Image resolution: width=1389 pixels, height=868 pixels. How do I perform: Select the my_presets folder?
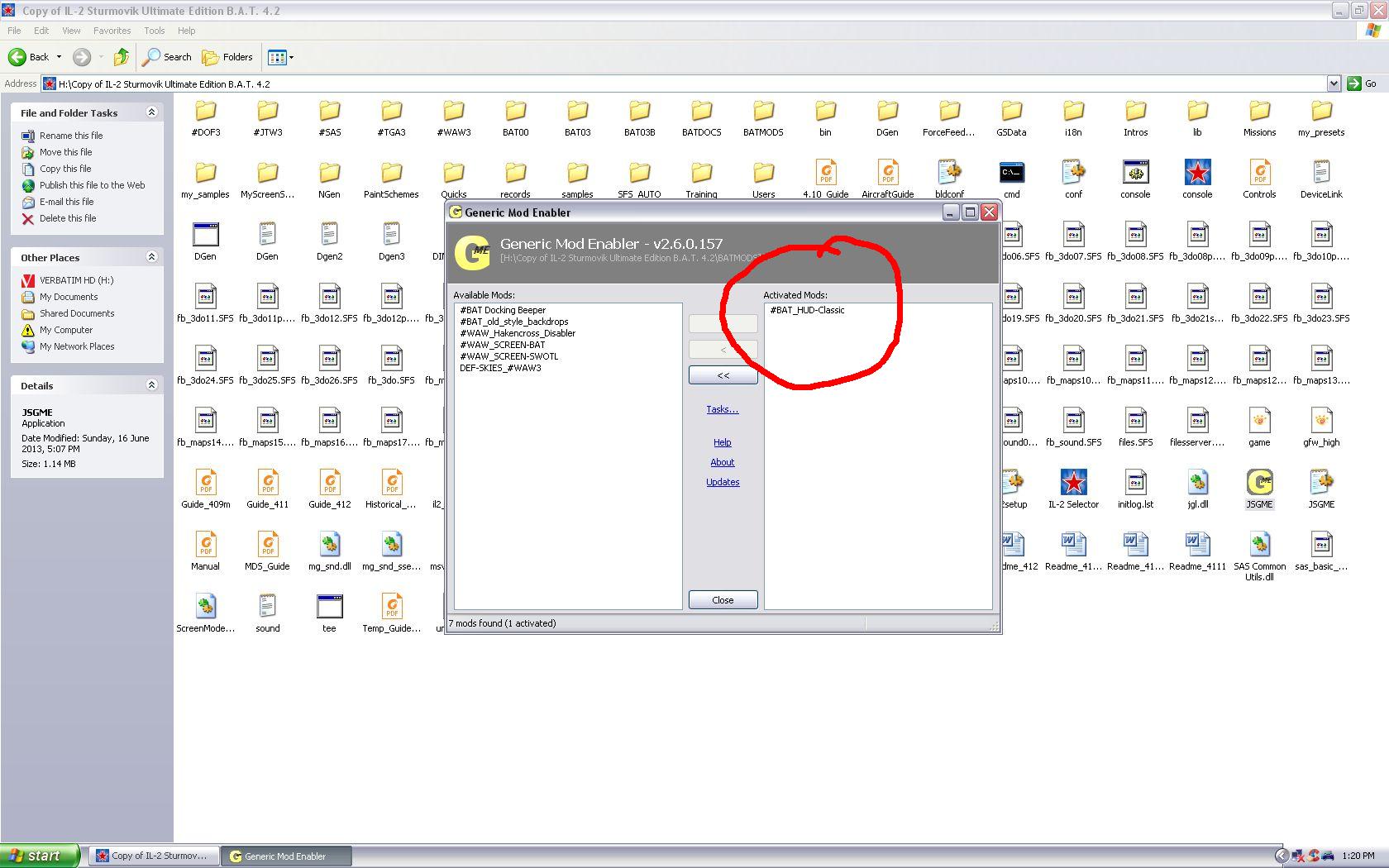(1321, 117)
